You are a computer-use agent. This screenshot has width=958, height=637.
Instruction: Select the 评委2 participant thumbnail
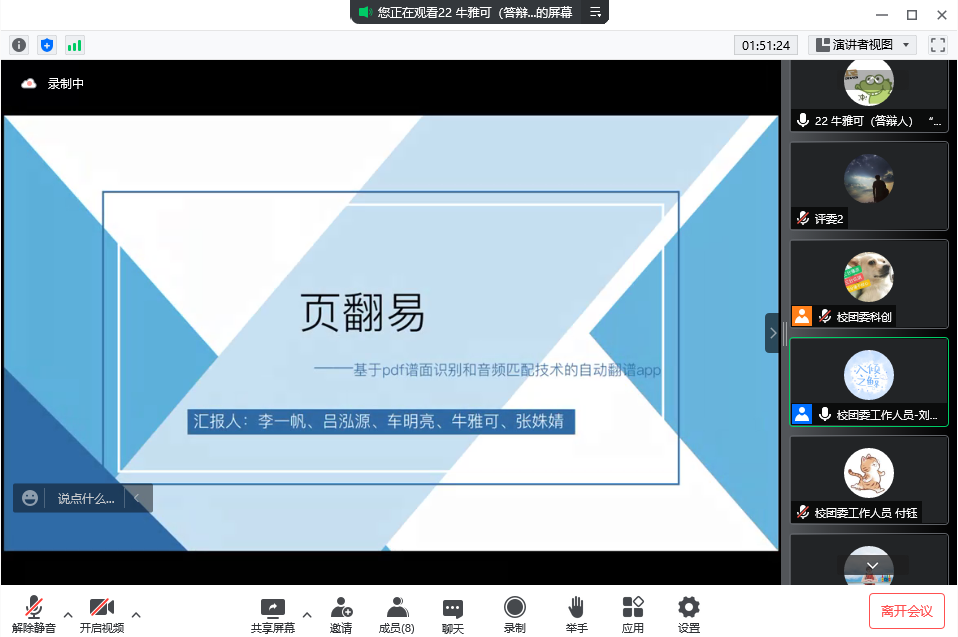(868, 186)
